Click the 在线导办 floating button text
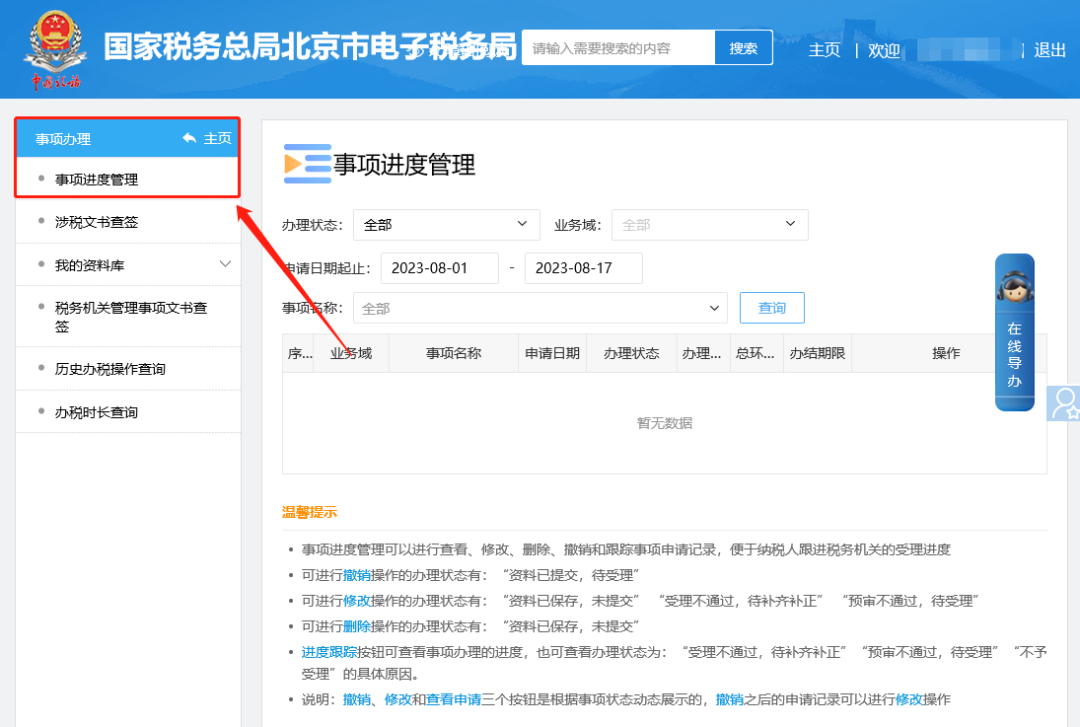 pos(1014,355)
